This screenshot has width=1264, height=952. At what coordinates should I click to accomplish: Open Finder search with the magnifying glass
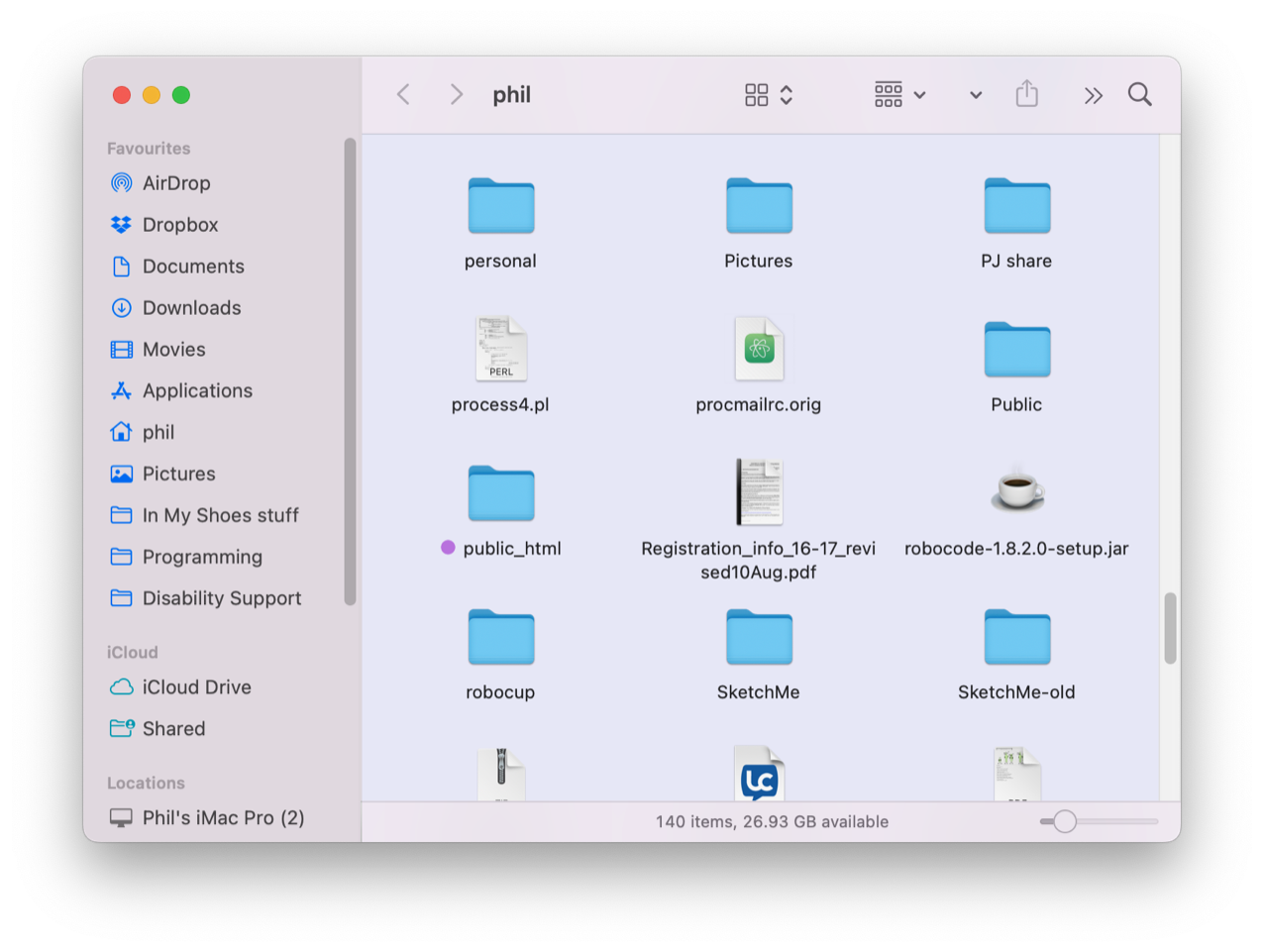point(1139,94)
